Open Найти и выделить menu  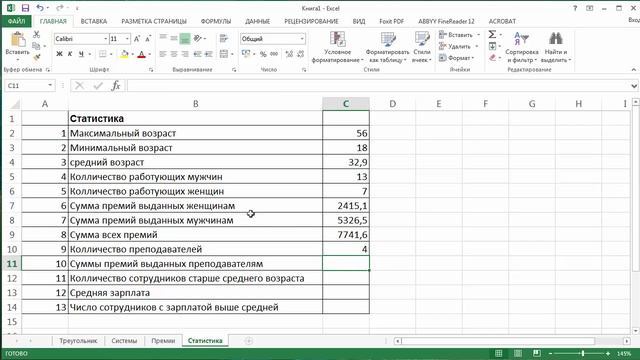coord(556,47)
